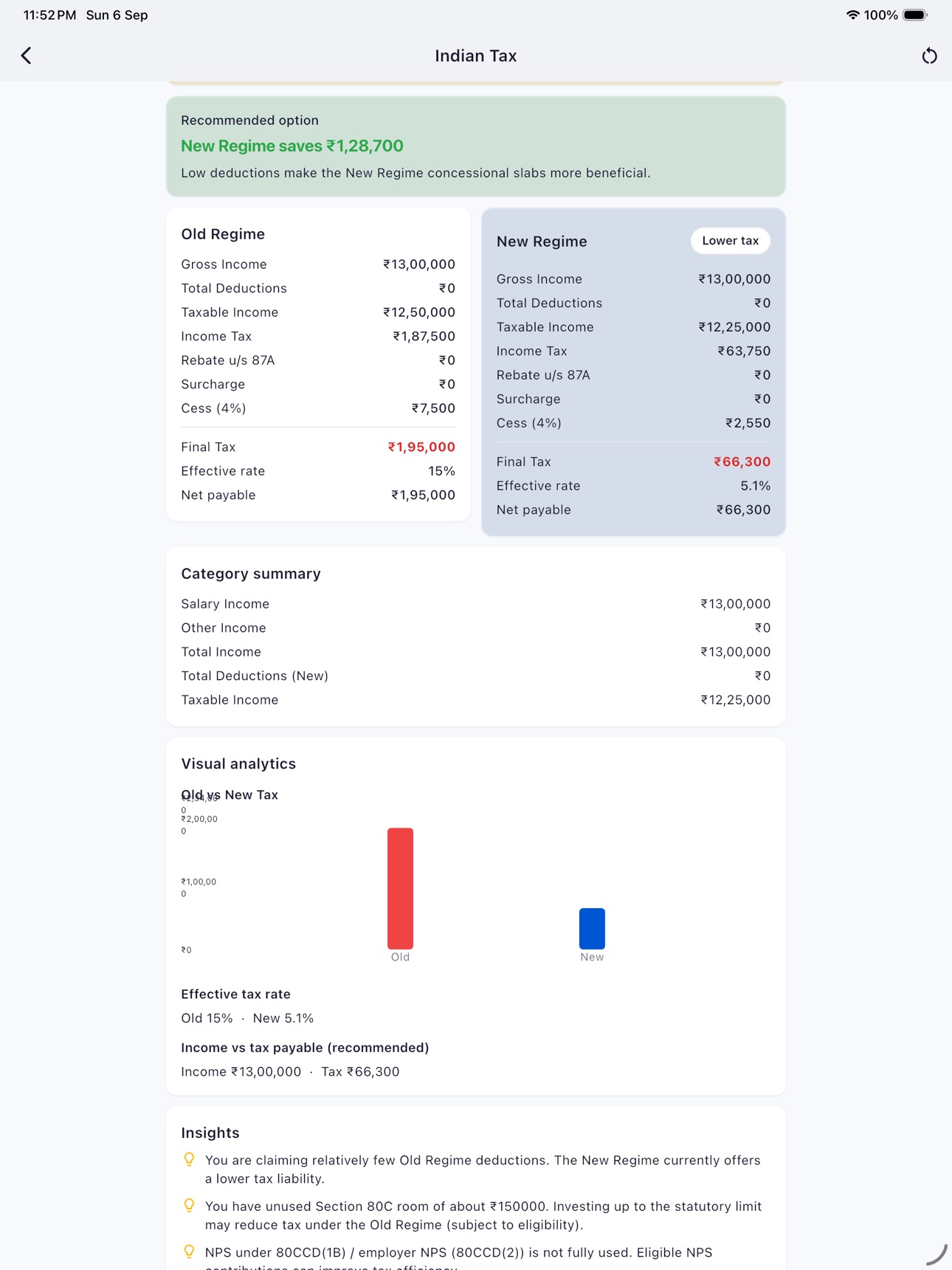Tap the reset refresh icon in header
Screen dimensions: 952x1270
929,55
